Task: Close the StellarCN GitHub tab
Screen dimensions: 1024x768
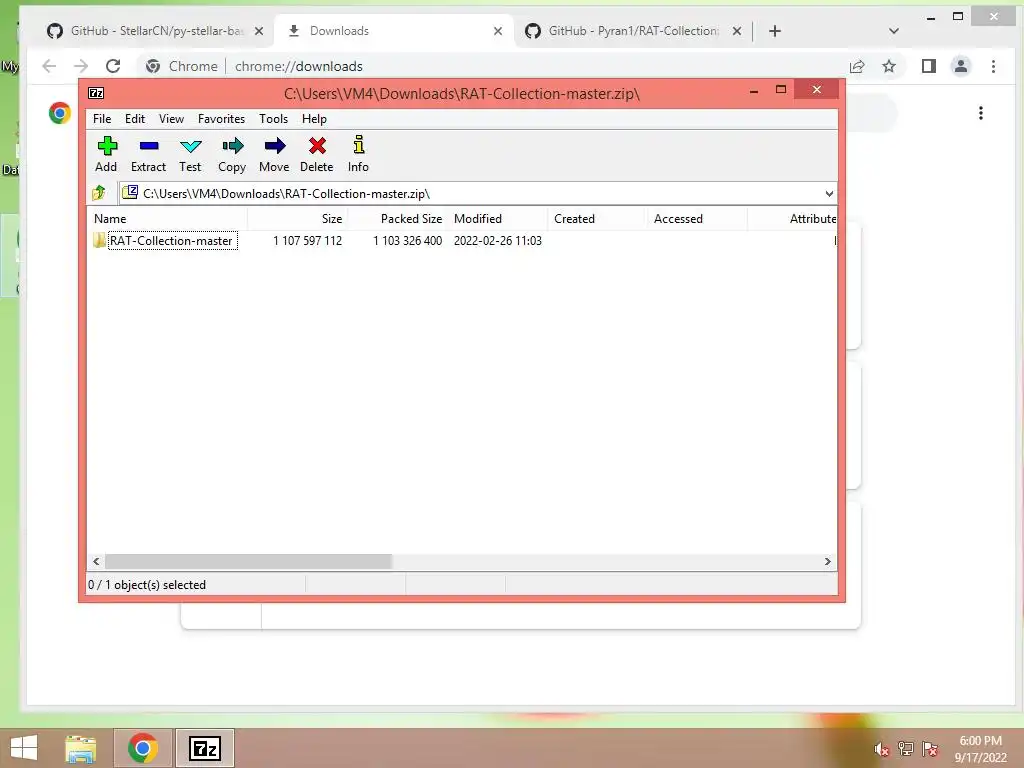Action: pos(259,31)
